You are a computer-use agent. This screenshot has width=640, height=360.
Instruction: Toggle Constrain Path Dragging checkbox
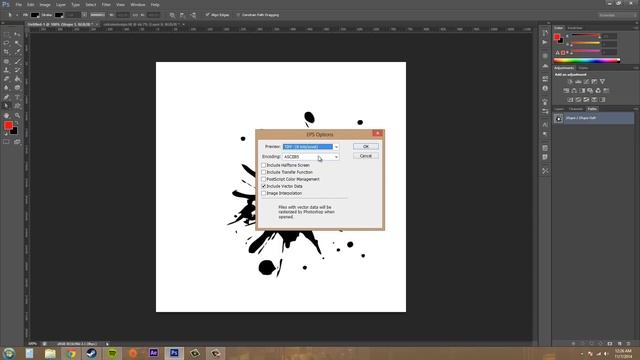pyautogui.click(x=238, y=15)
